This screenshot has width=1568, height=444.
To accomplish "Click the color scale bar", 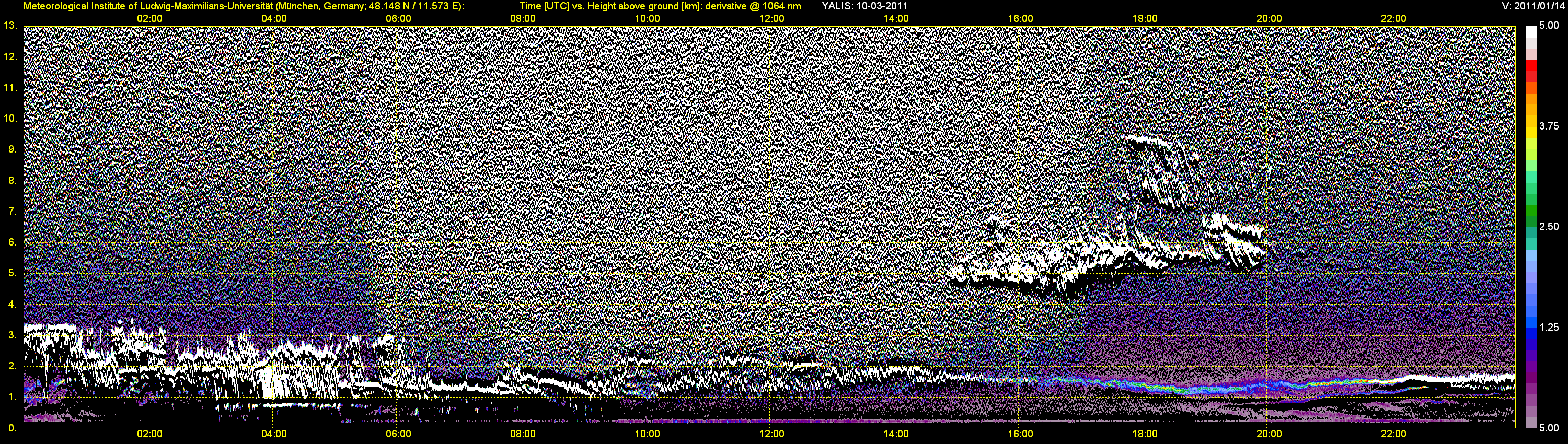I will pyautogui.click(x=1531, y=227).
